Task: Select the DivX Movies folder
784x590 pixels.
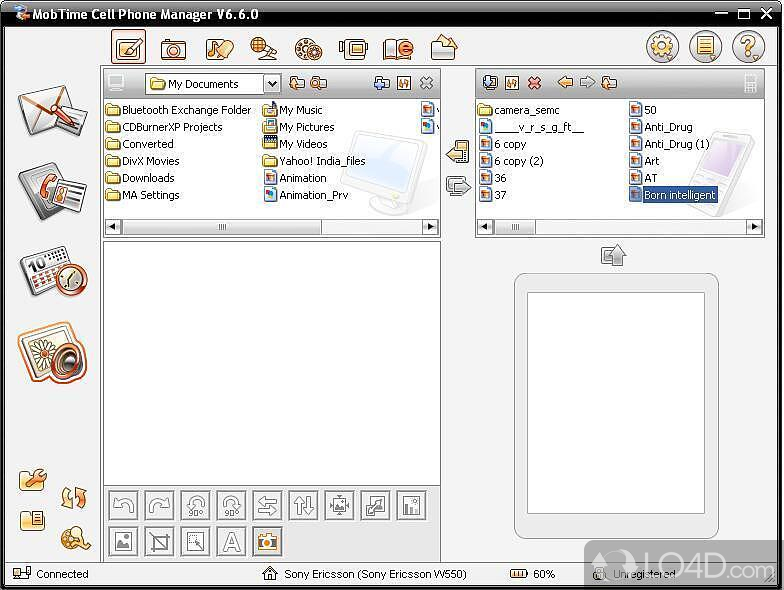Action: coord(150,161)
